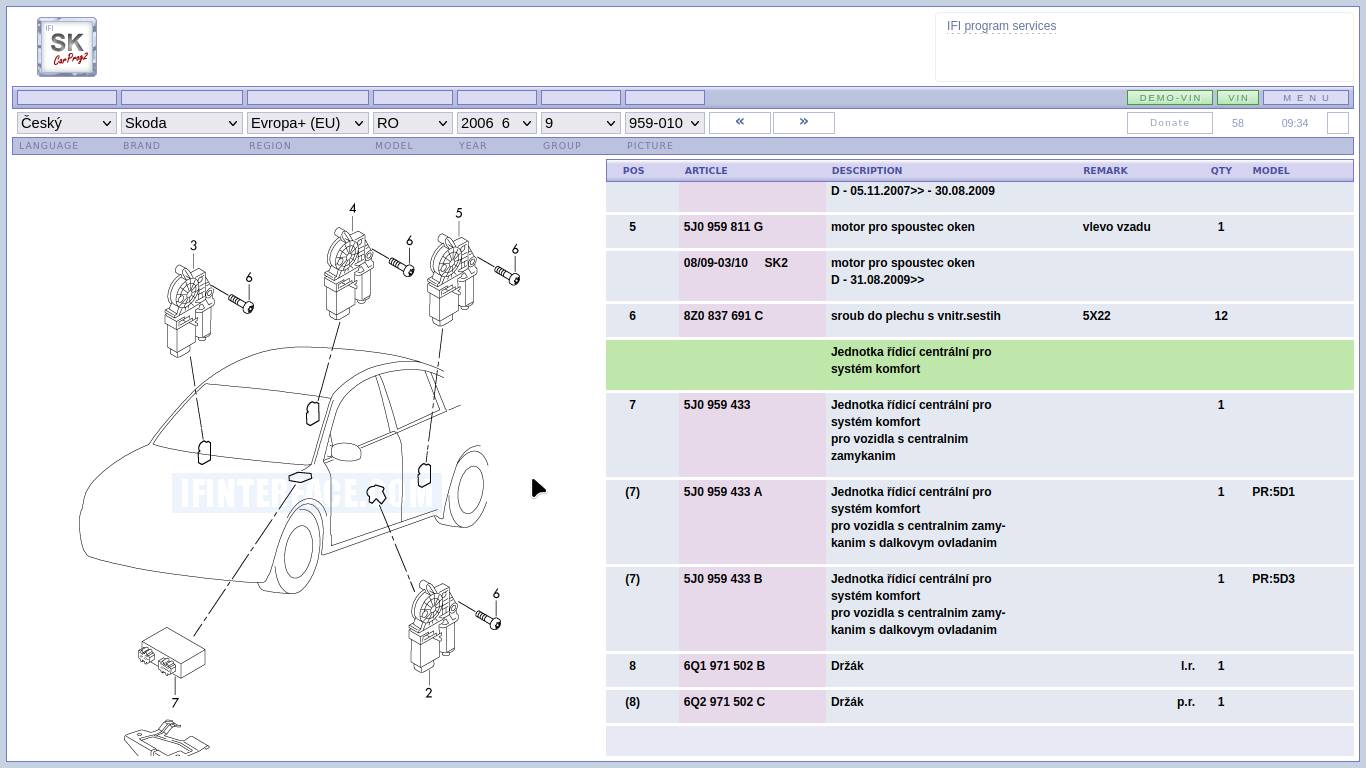This screenshot has width=1366, height=768.
Task: Click the MODEL column header
Action: click(x=1271, y=171)
